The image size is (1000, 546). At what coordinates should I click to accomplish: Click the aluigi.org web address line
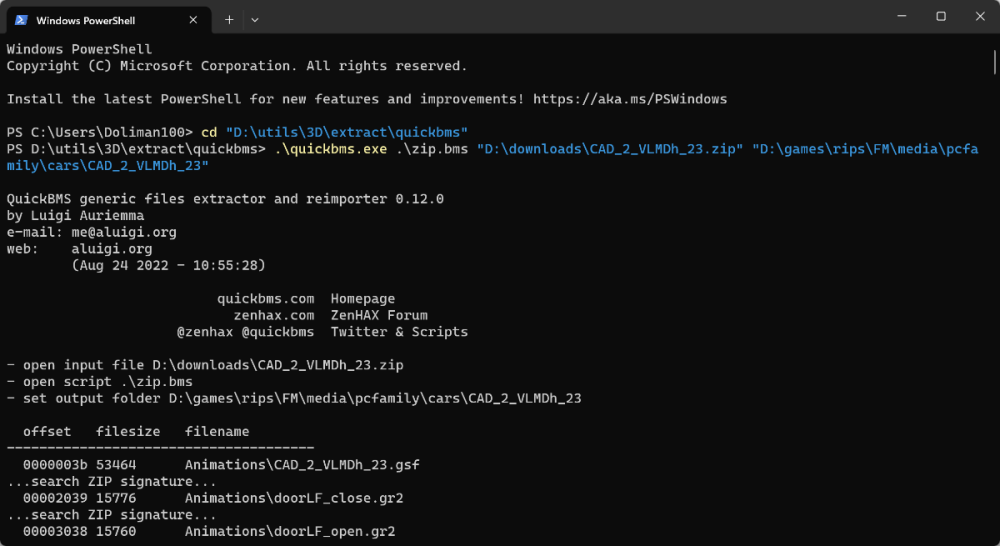tap(112, 249)
